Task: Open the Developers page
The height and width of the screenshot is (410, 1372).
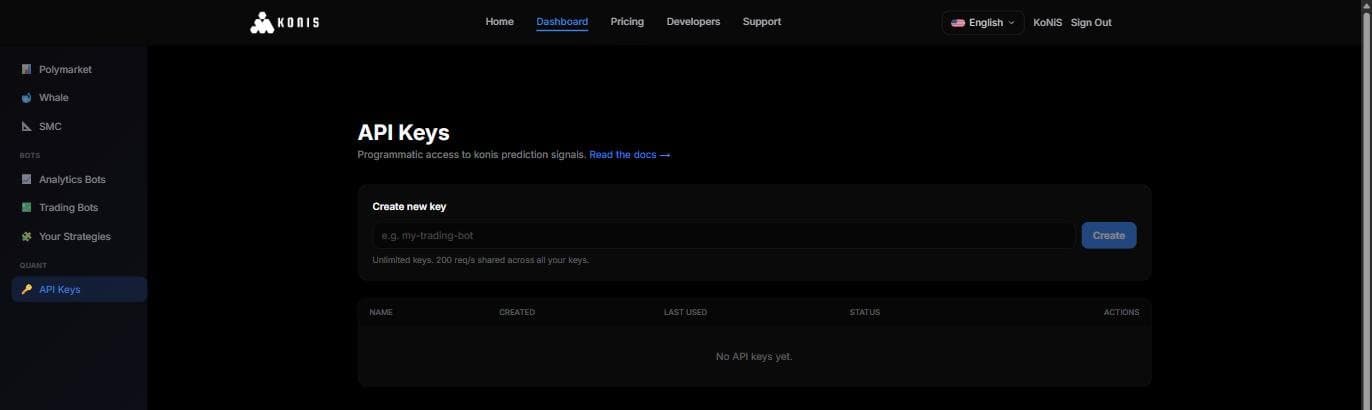Action: point(693,22)
